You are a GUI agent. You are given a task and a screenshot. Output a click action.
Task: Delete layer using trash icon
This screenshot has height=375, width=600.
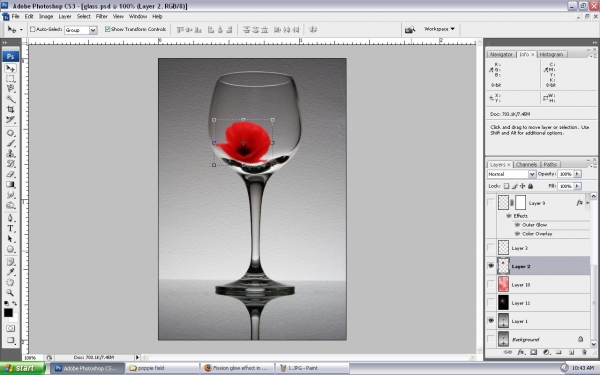point(584,352)
